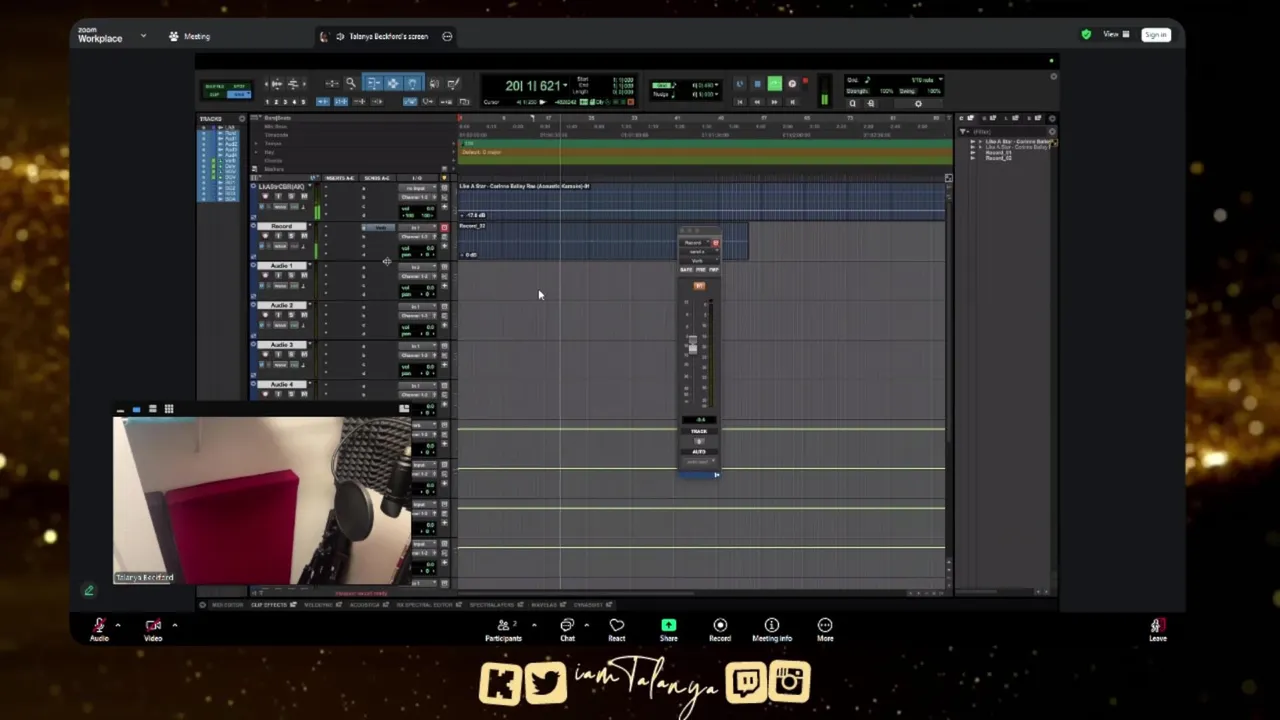Open 'no input' selector on first track
The height and width of the screenshot is (720, 1280).
click(417, 188)
